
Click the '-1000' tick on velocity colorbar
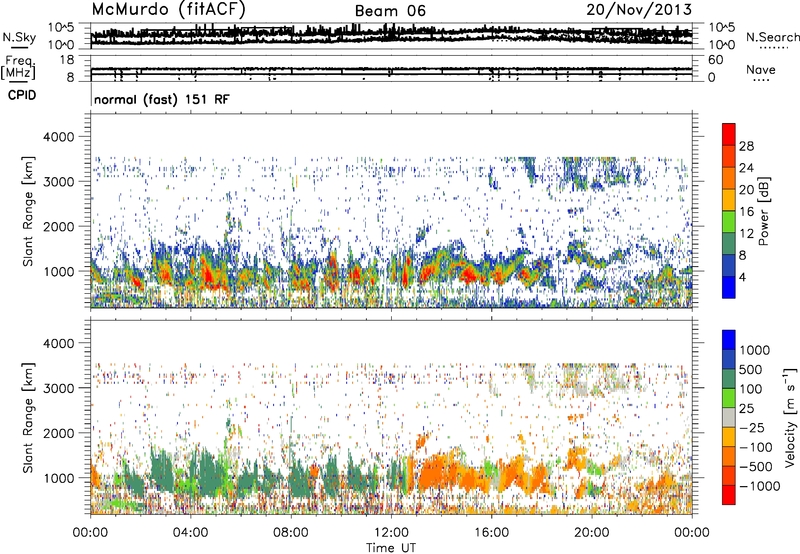(x=759, y=486)
